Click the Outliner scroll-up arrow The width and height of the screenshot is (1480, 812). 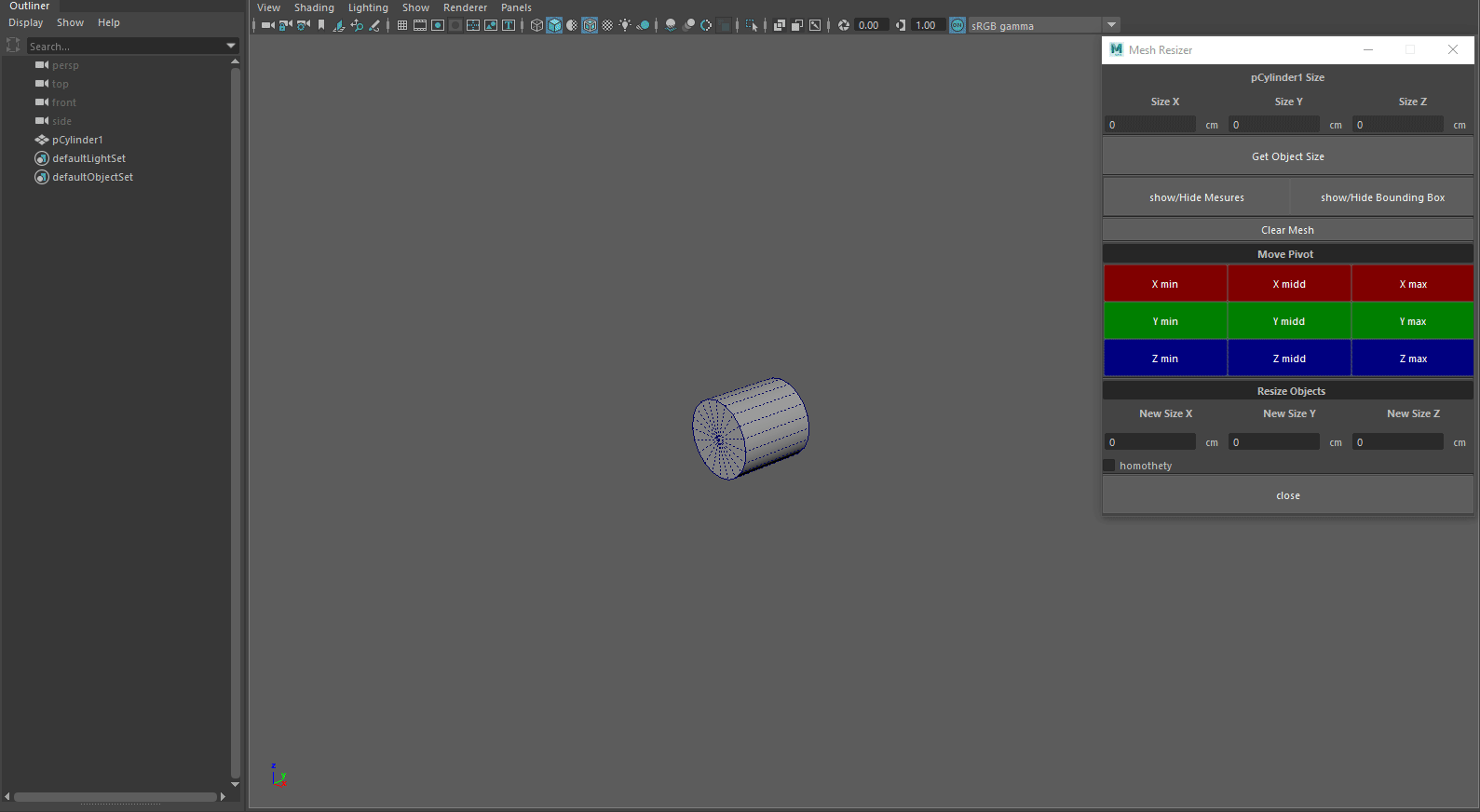click(235, 61)
